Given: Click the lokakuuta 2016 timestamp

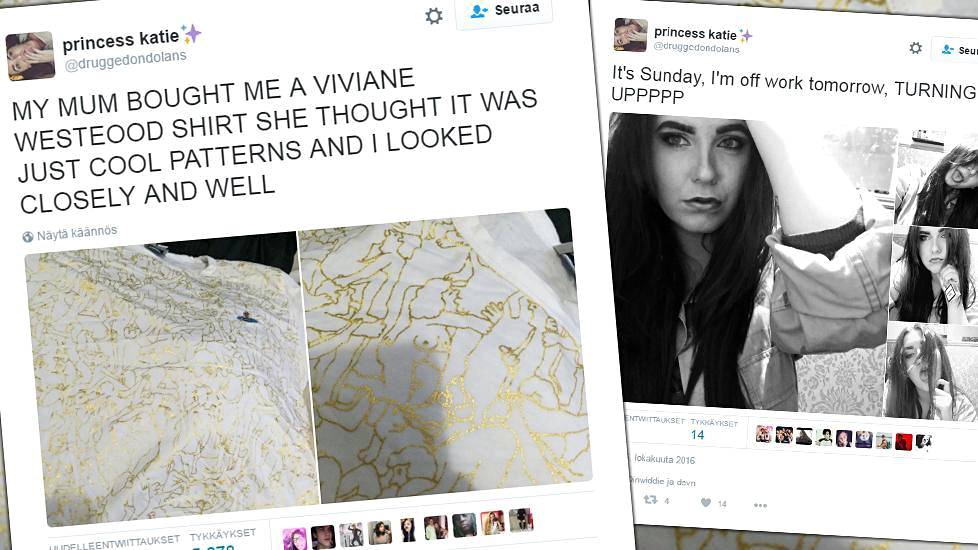Looking at the screenshot, I should (665, 459).
